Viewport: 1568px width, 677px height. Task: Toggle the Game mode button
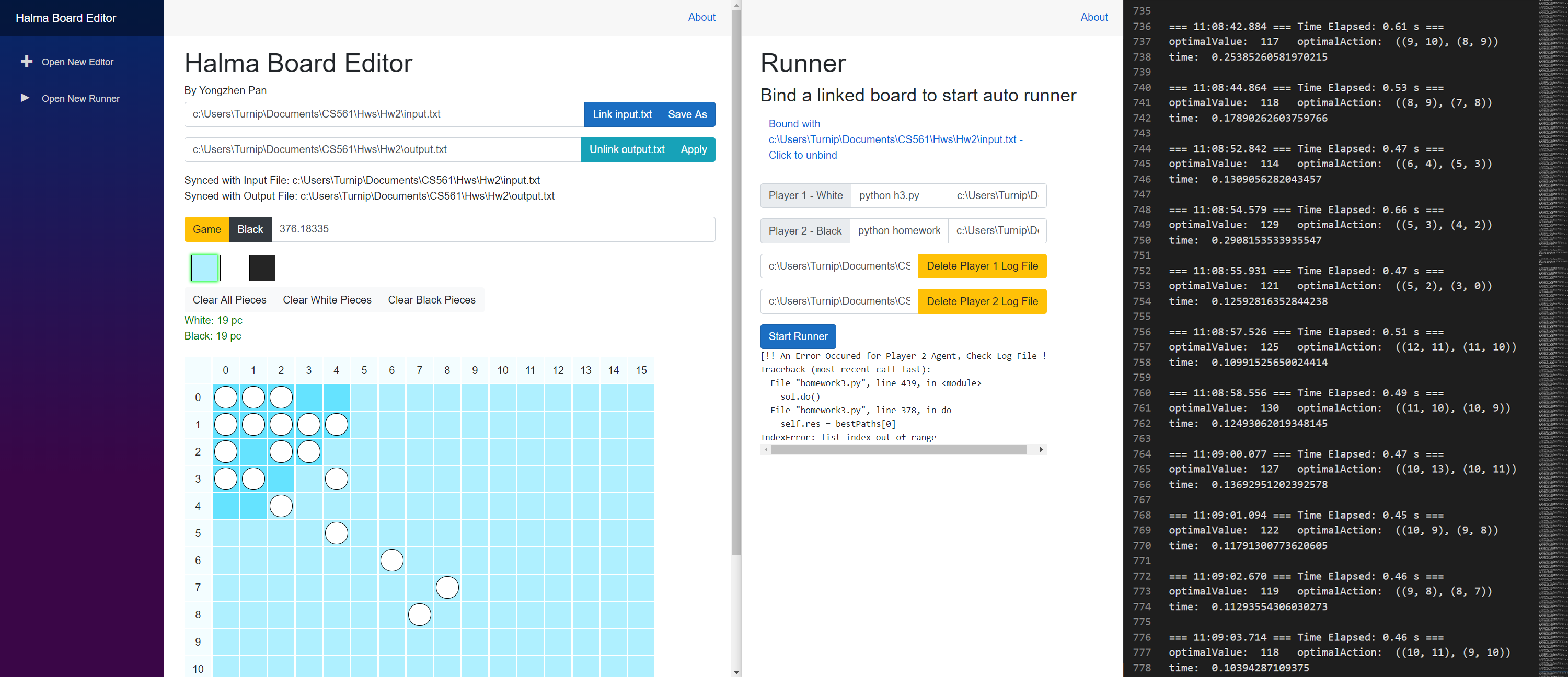pos(206,229)
